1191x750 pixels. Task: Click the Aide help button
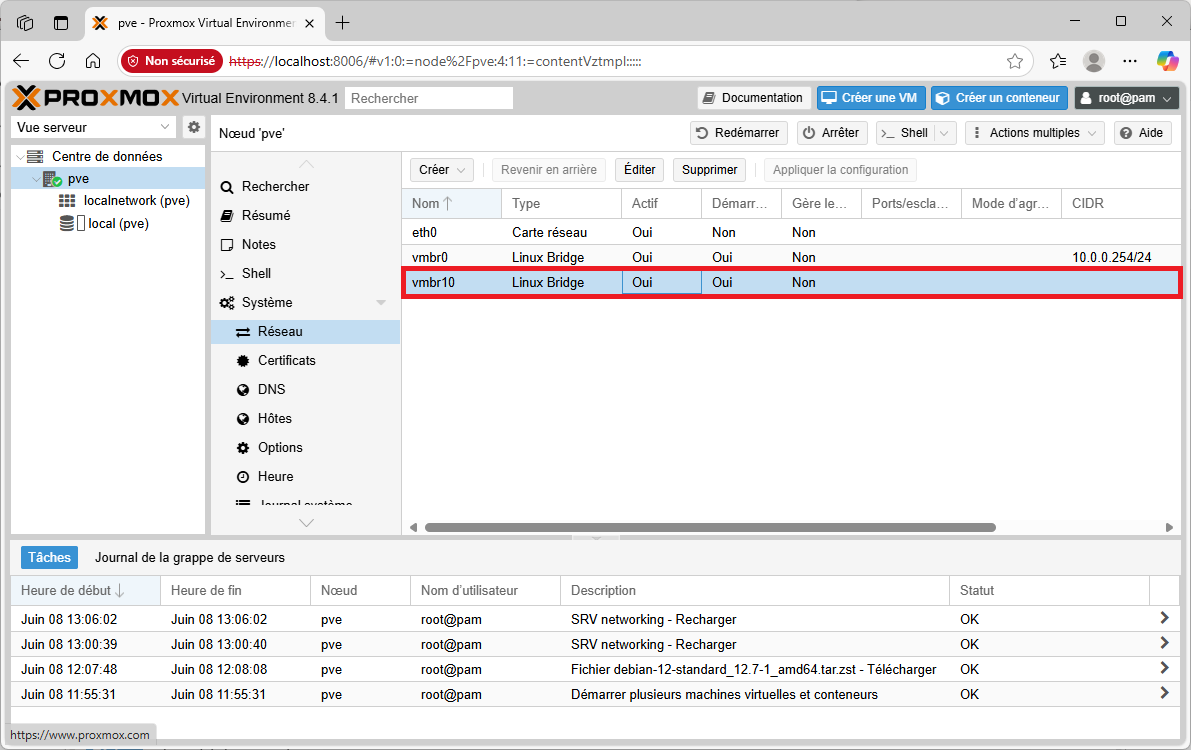tap(1142, 133)
